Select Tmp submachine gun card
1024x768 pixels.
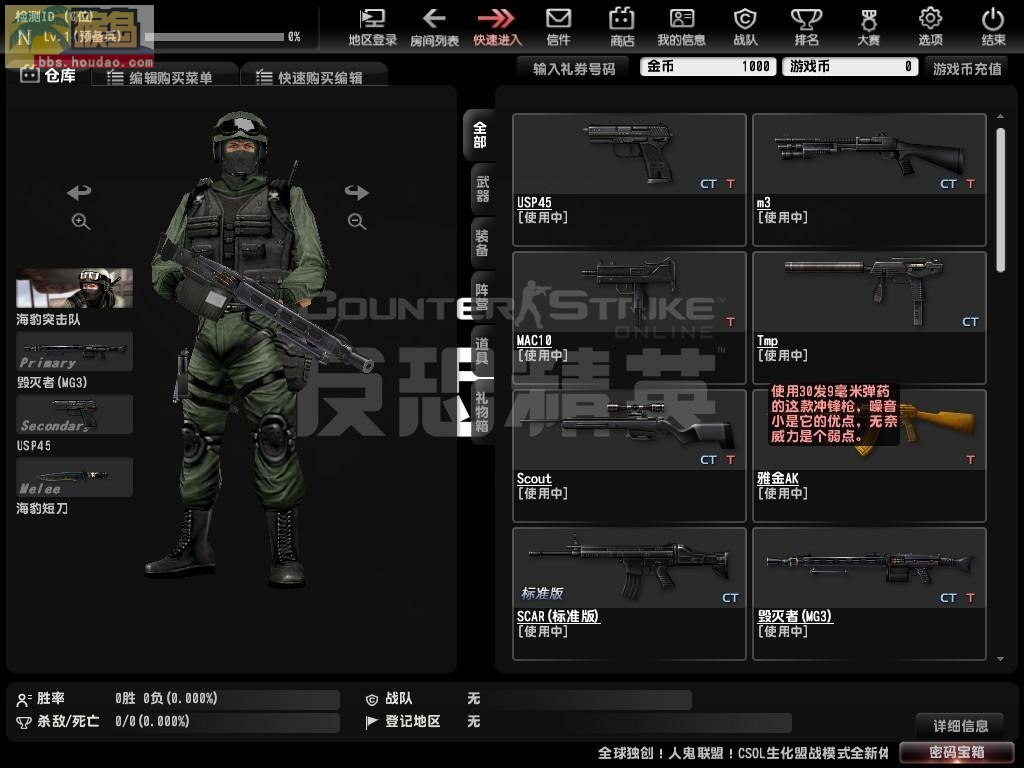pos(869,317)
